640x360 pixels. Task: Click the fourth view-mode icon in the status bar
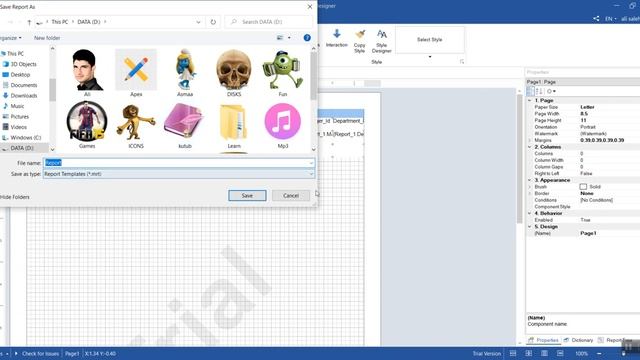point(560,353)
